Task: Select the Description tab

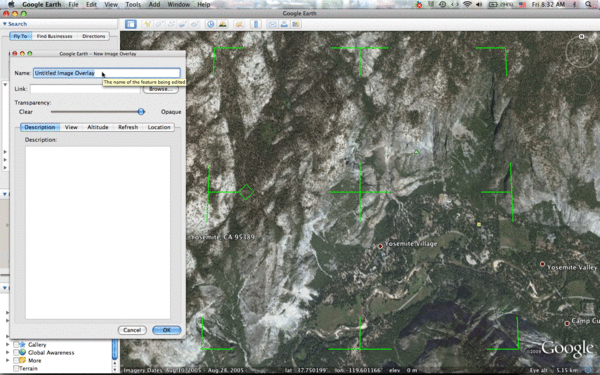Action: (40, 127)
